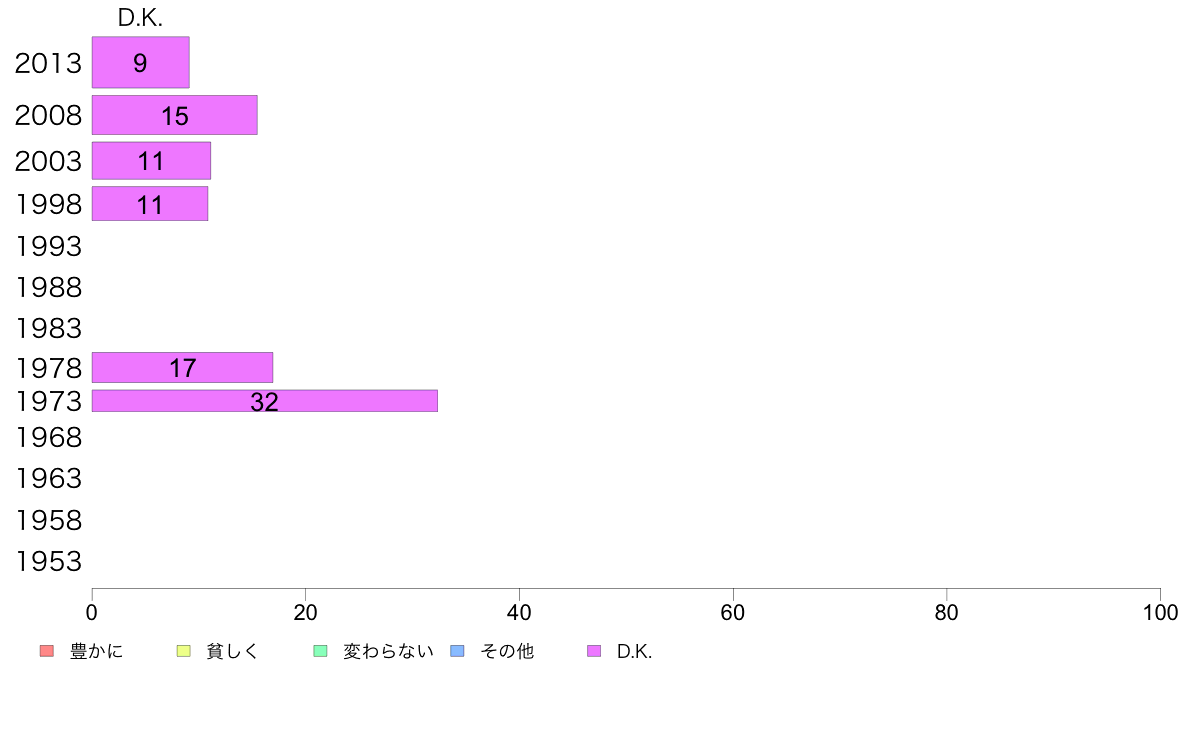
Task: Select the 2003 bar showing 11
Action: (152, 161)
